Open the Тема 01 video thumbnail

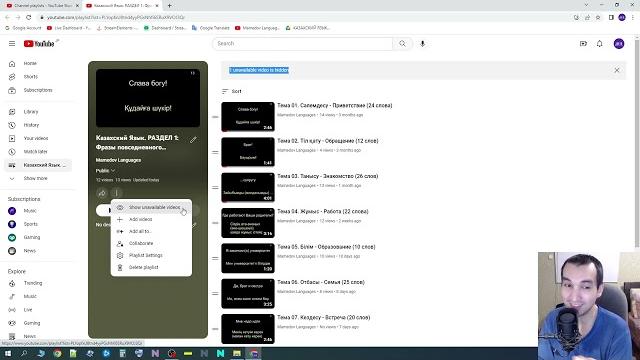(x=248, y=117)
